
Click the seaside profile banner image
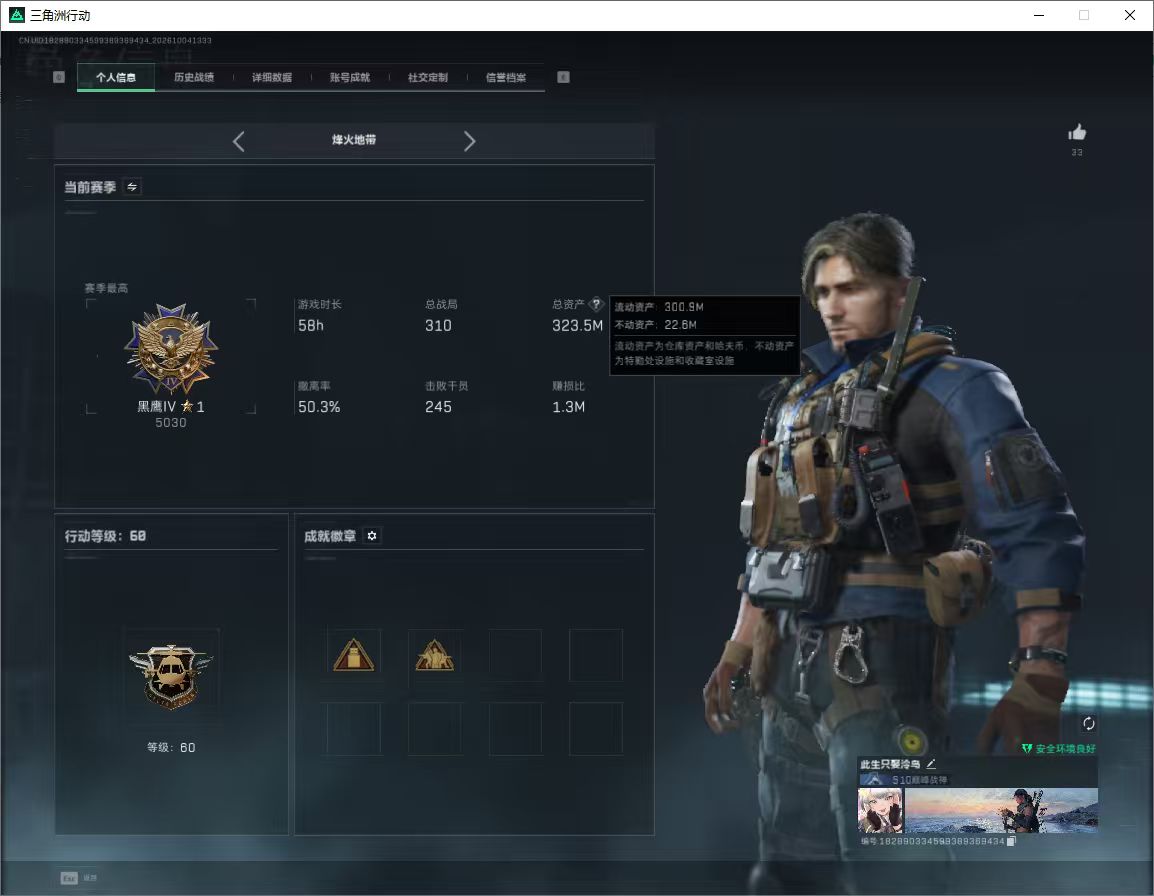[1001, 810]
